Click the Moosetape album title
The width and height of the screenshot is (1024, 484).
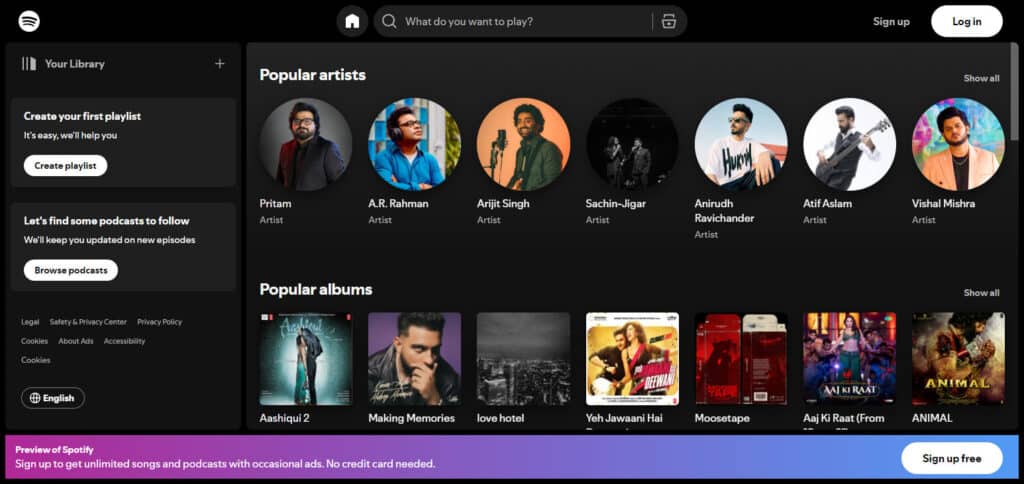pyautogui.click(x=722, y=418)
